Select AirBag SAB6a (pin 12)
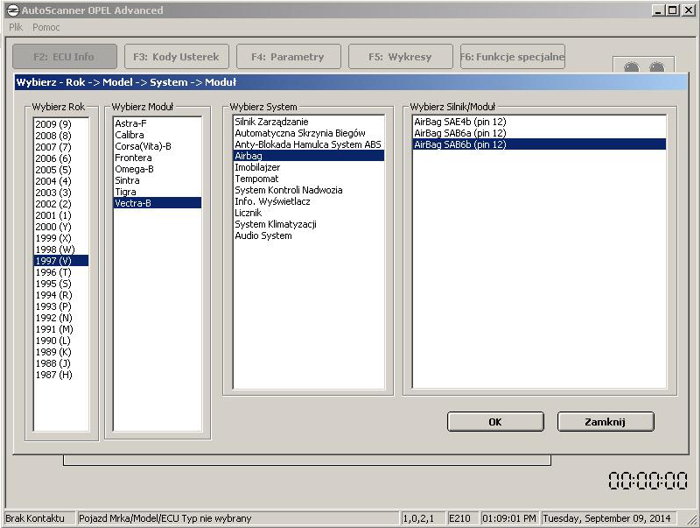 pyautogui.click(x=460, y=133)
